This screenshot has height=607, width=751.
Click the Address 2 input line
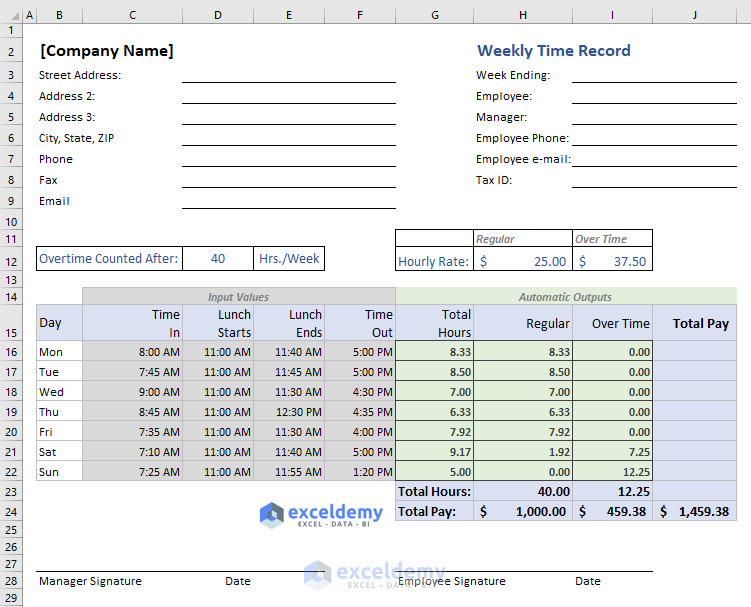(x=289, y=96)
